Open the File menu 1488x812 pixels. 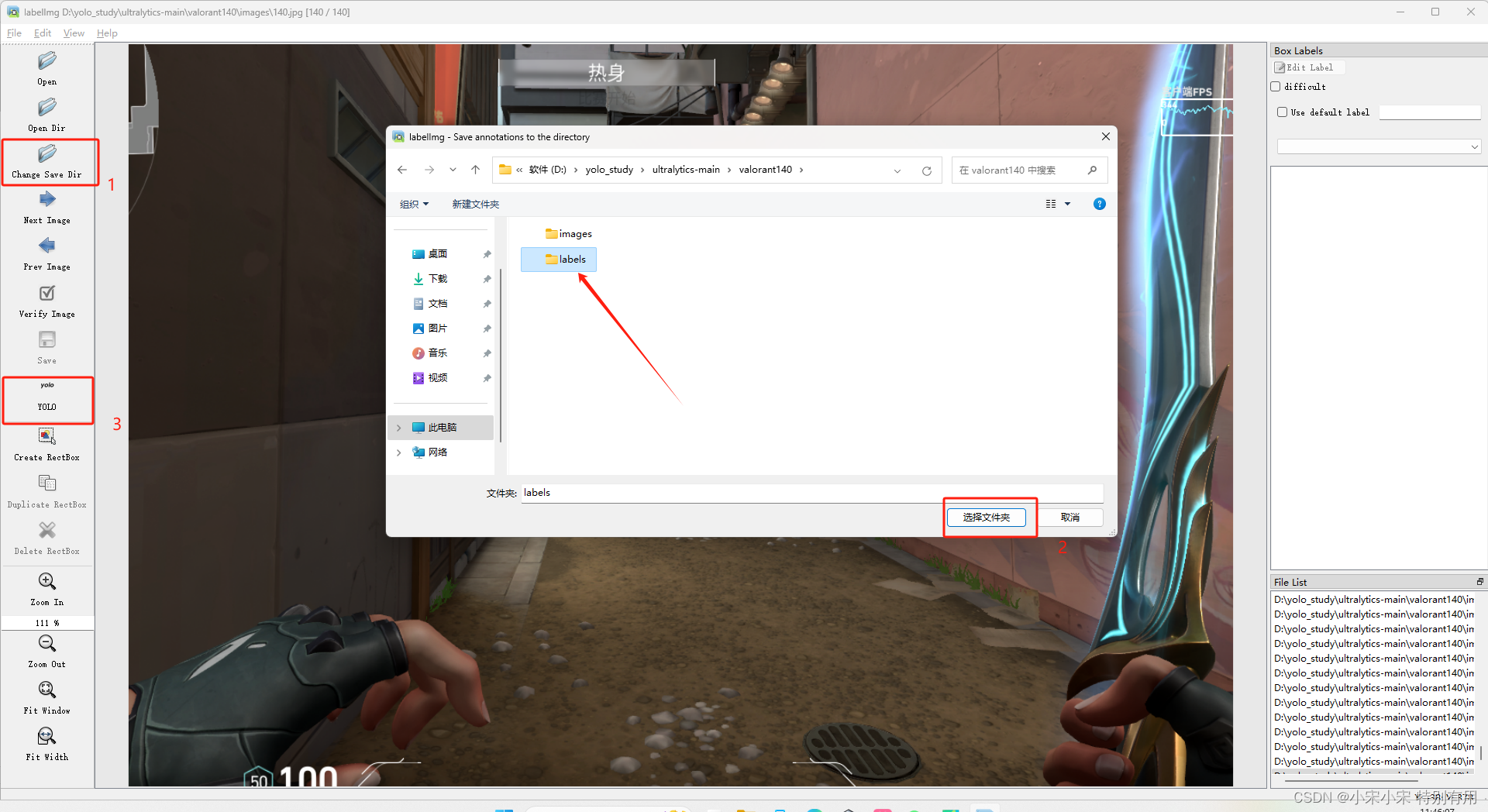(x=14, y=33)
